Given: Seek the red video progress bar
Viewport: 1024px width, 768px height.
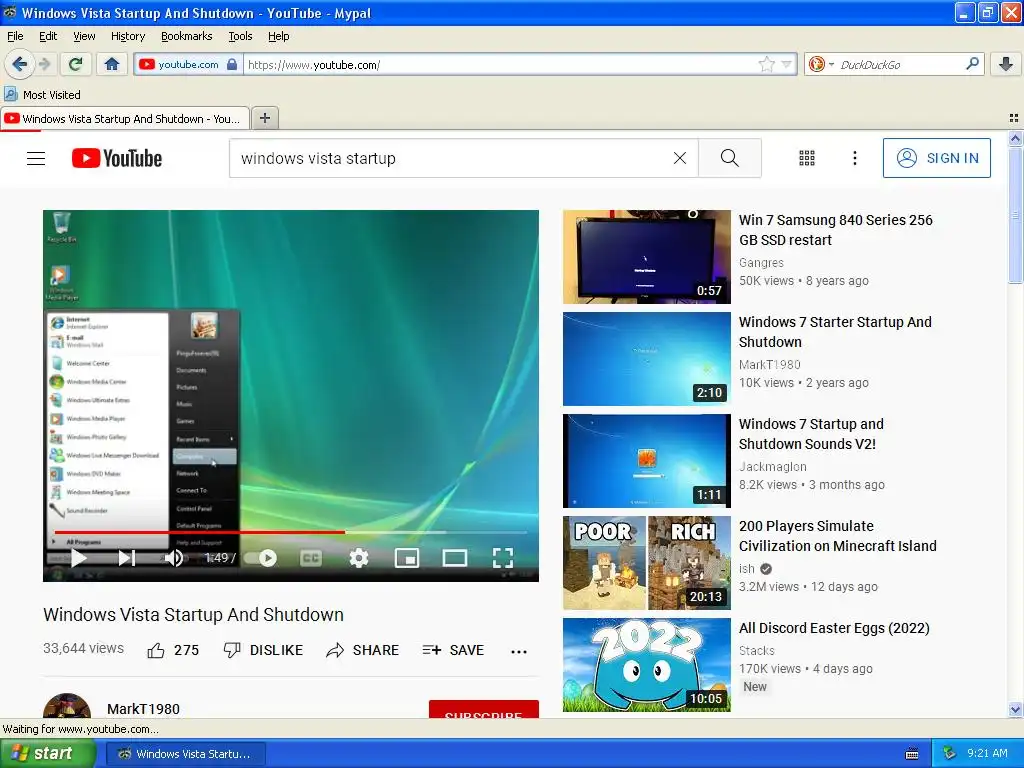Looking at the screenshot, I should click(x=291, y=532).
